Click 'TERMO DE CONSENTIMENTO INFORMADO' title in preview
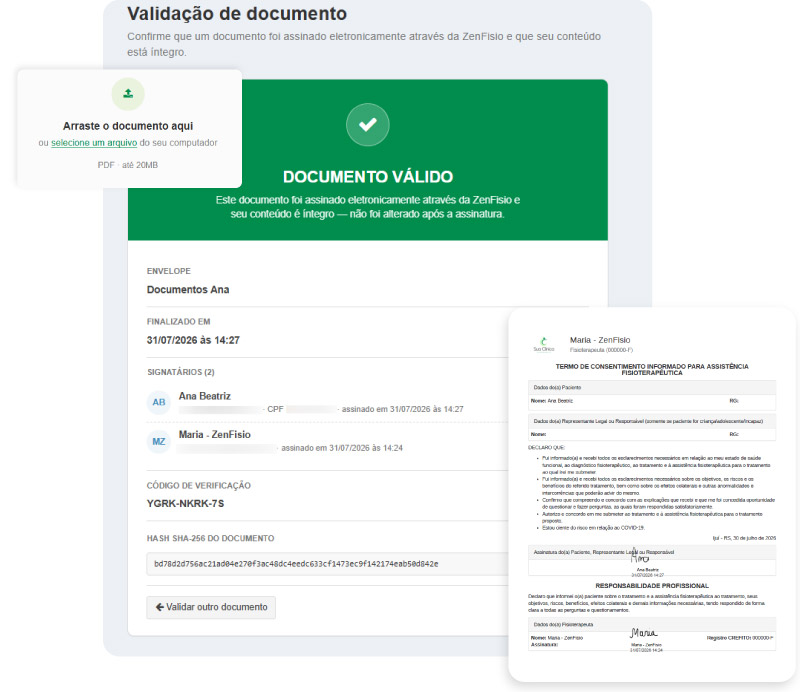Screen dimensions: 800x692 point(652,369)
